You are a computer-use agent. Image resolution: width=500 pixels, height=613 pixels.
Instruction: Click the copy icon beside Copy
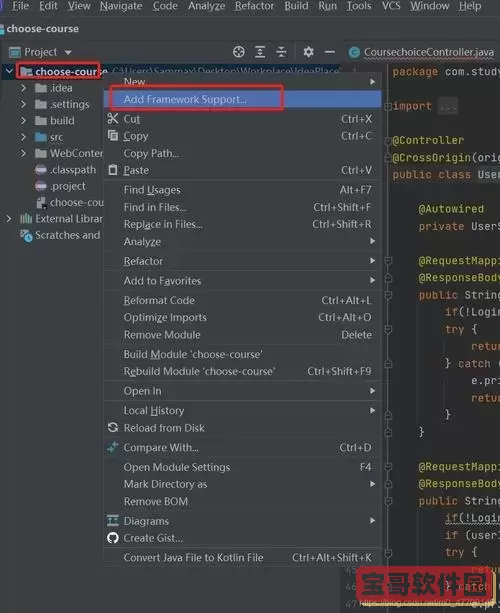tap(113, 135)
